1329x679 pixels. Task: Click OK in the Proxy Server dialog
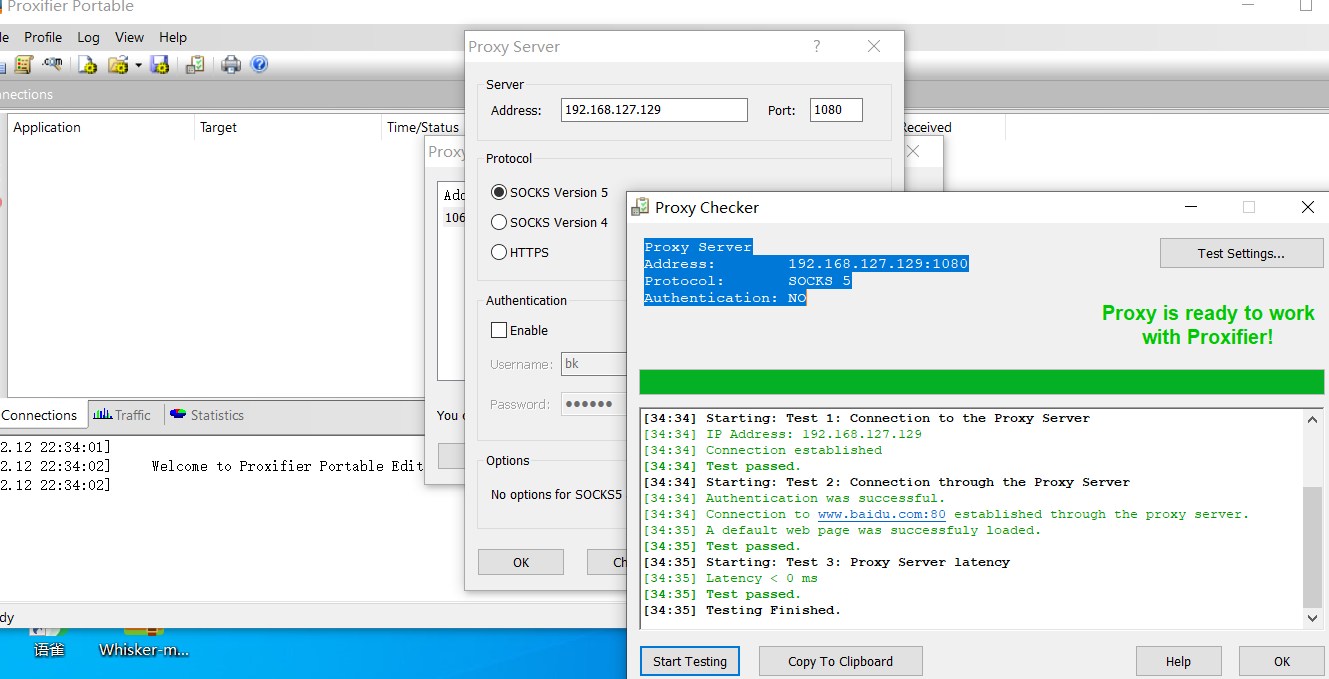coord(521,562)
